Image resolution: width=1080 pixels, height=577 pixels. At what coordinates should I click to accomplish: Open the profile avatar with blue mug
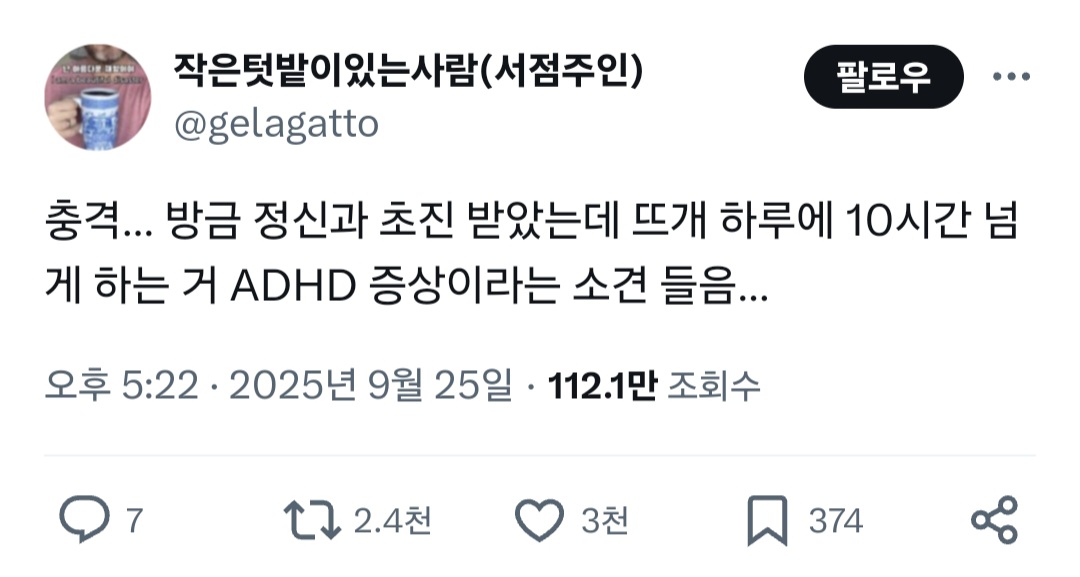pos(98,97)
